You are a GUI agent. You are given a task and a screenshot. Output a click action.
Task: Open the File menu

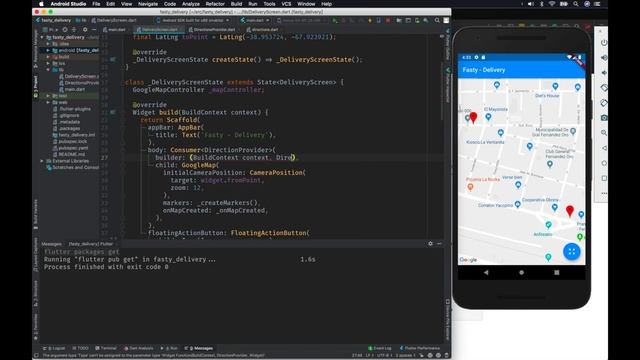(96, 4)
